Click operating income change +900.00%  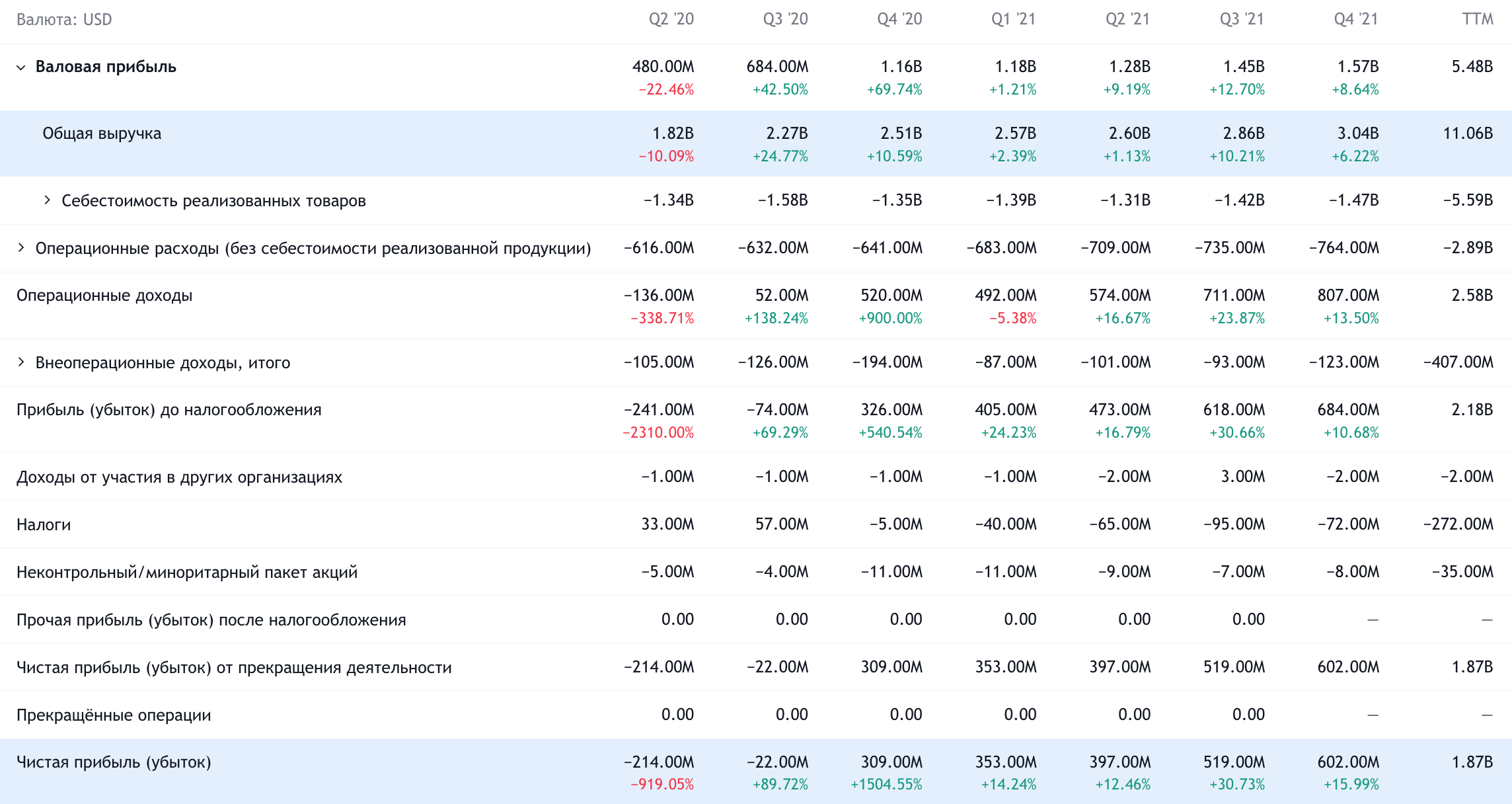coord(890,319)
